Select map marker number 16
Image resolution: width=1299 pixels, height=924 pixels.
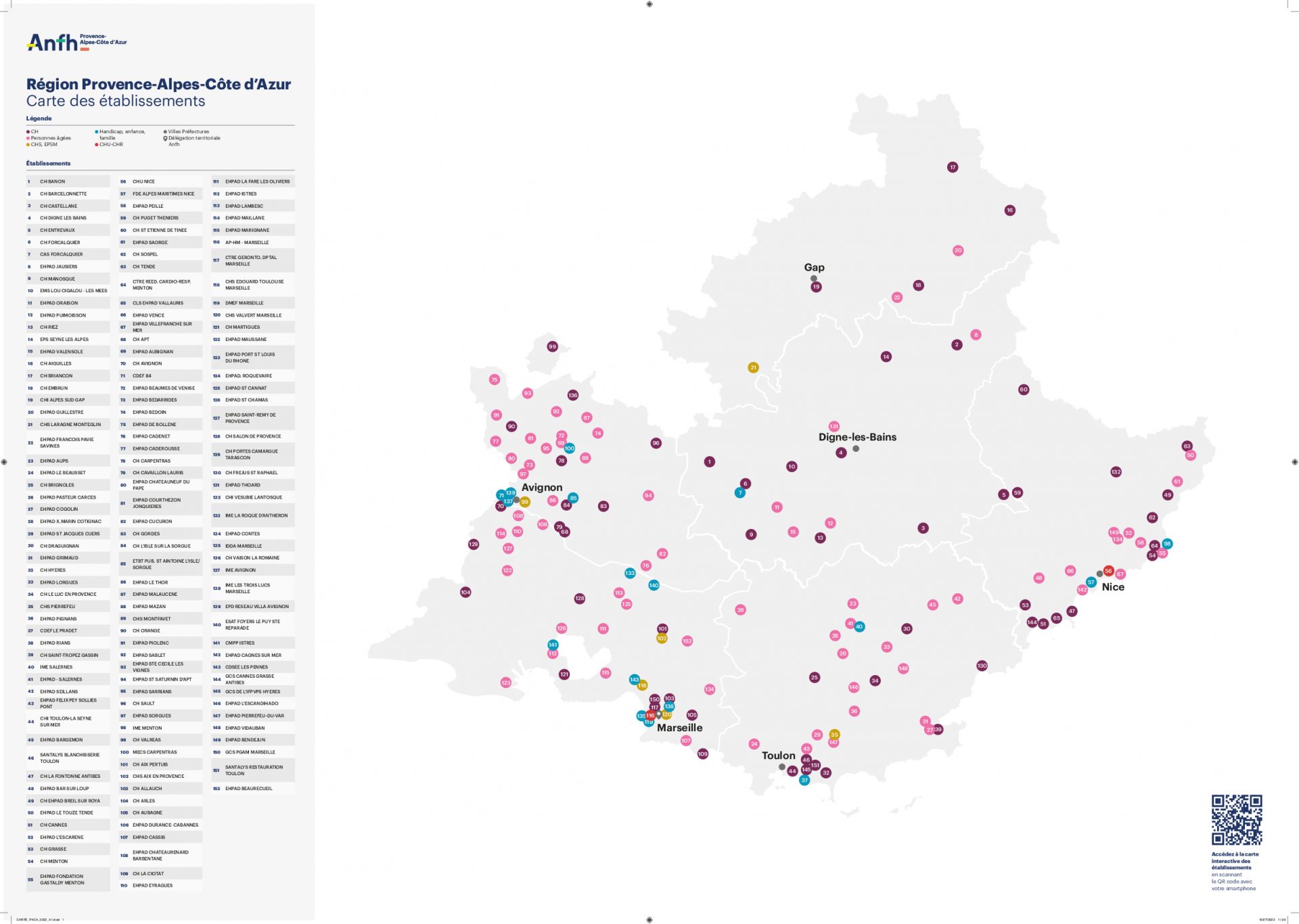(1009, 210)
